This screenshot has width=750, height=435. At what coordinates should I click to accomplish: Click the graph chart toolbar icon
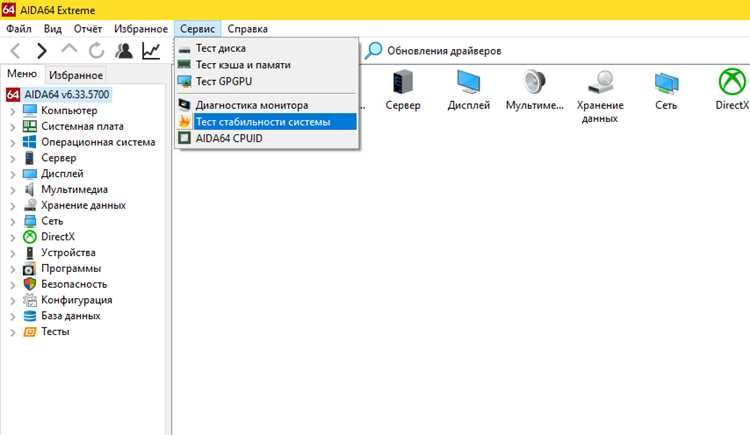[x=151, y=50]
